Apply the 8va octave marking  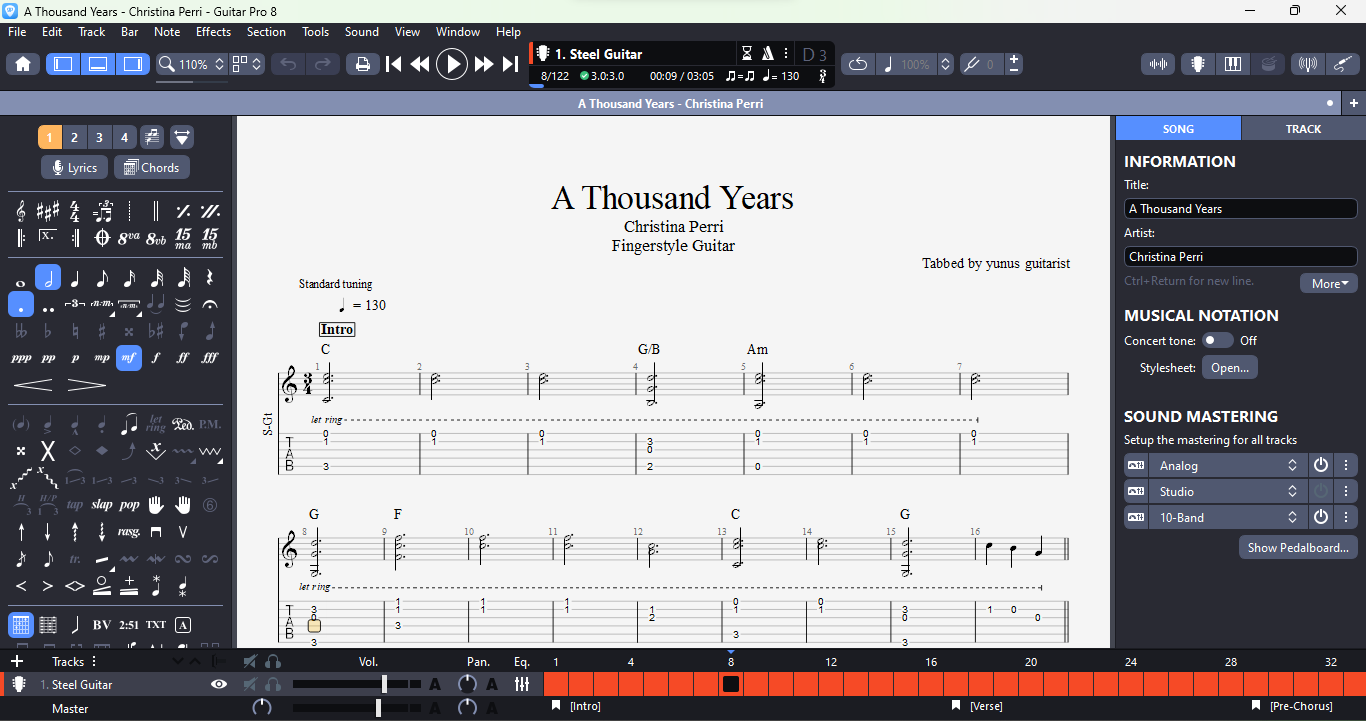[x=129, y=238]
